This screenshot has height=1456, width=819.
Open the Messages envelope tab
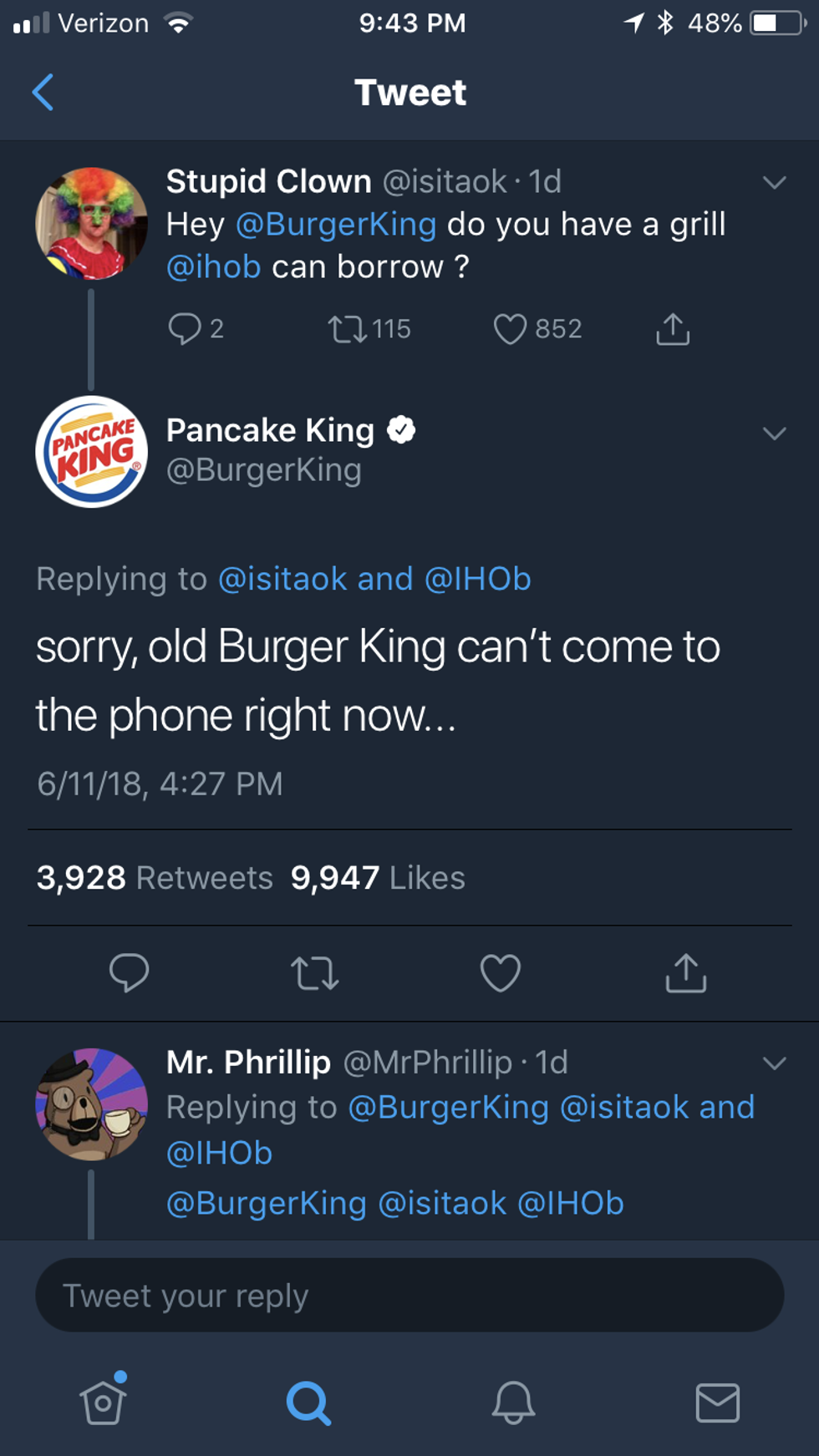(718, 1403)
